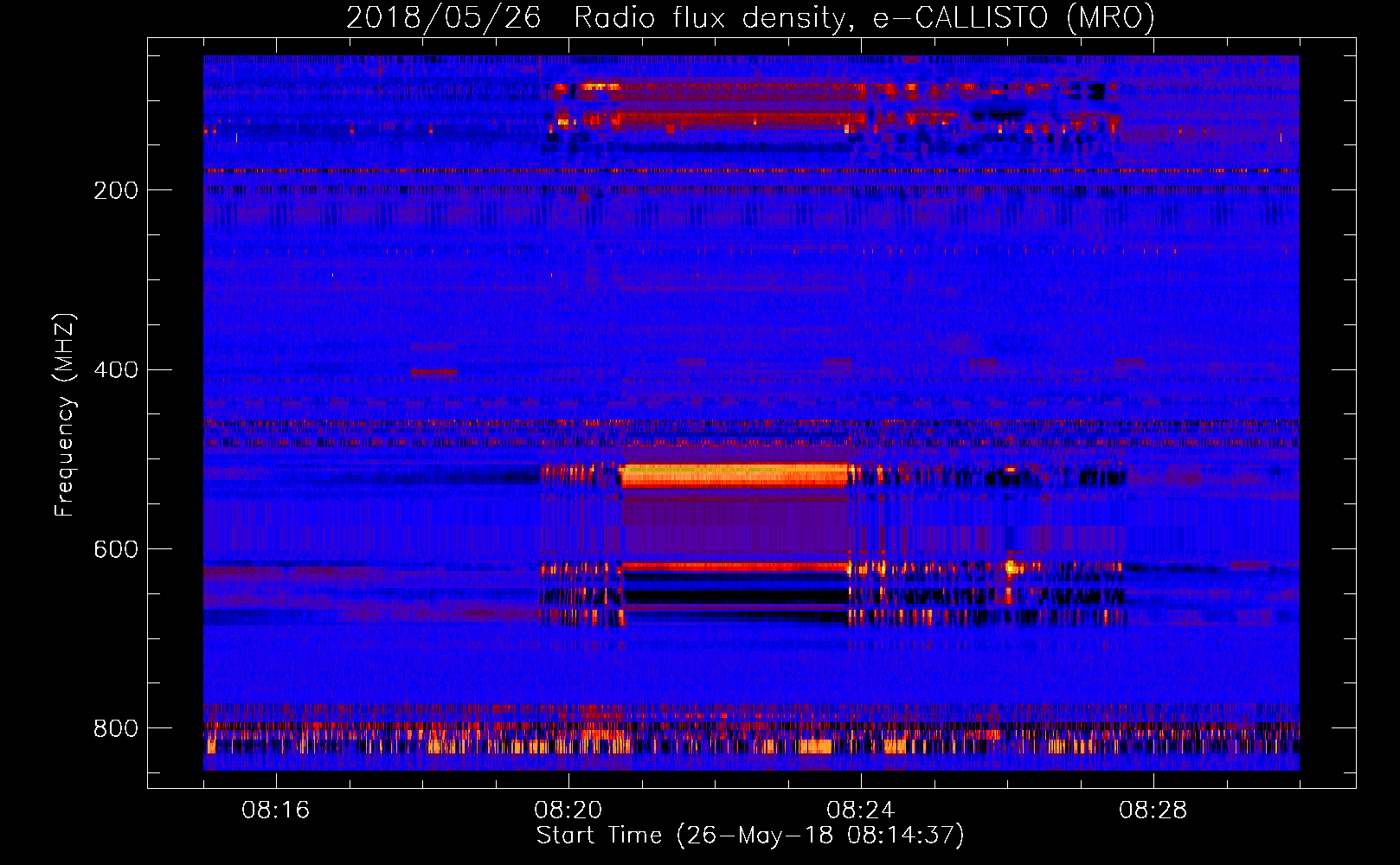
Task: Click the 08:24 time tick label
Action: 860,811
